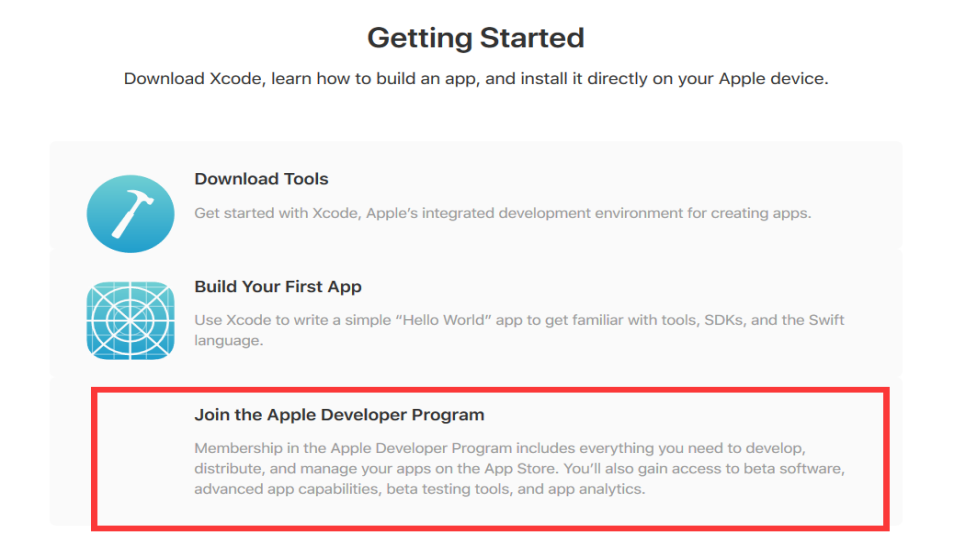Image resolution: width=954 pixels, height=555 pixels.
Task: Click the "Membership in the Apple Developer Program" line
Action: click(x=500, y=449)
